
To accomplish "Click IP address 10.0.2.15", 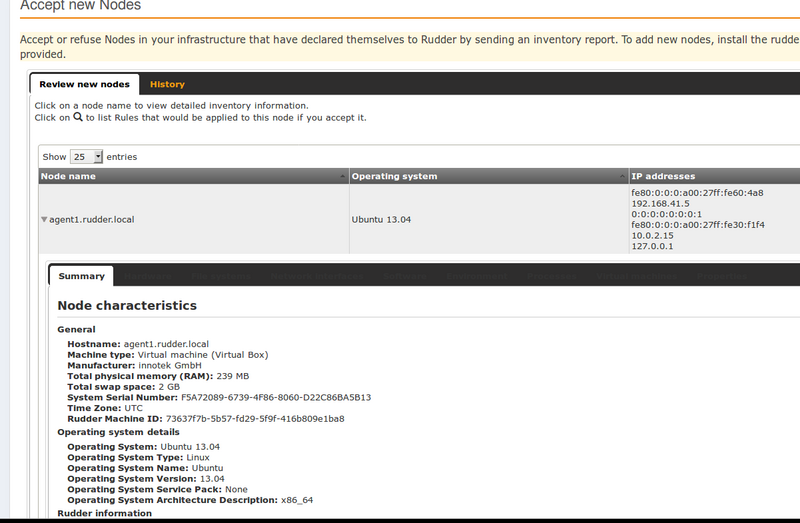I will pyautogui.click(x=653, y=236).
